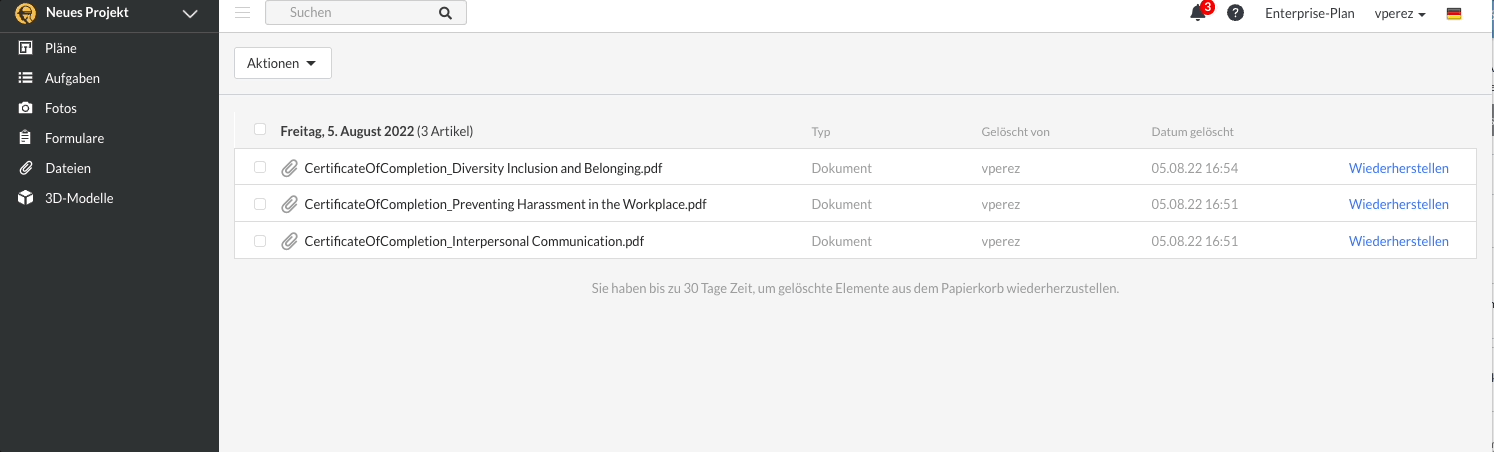Open the Aktionen dropdown

[282, 63]
